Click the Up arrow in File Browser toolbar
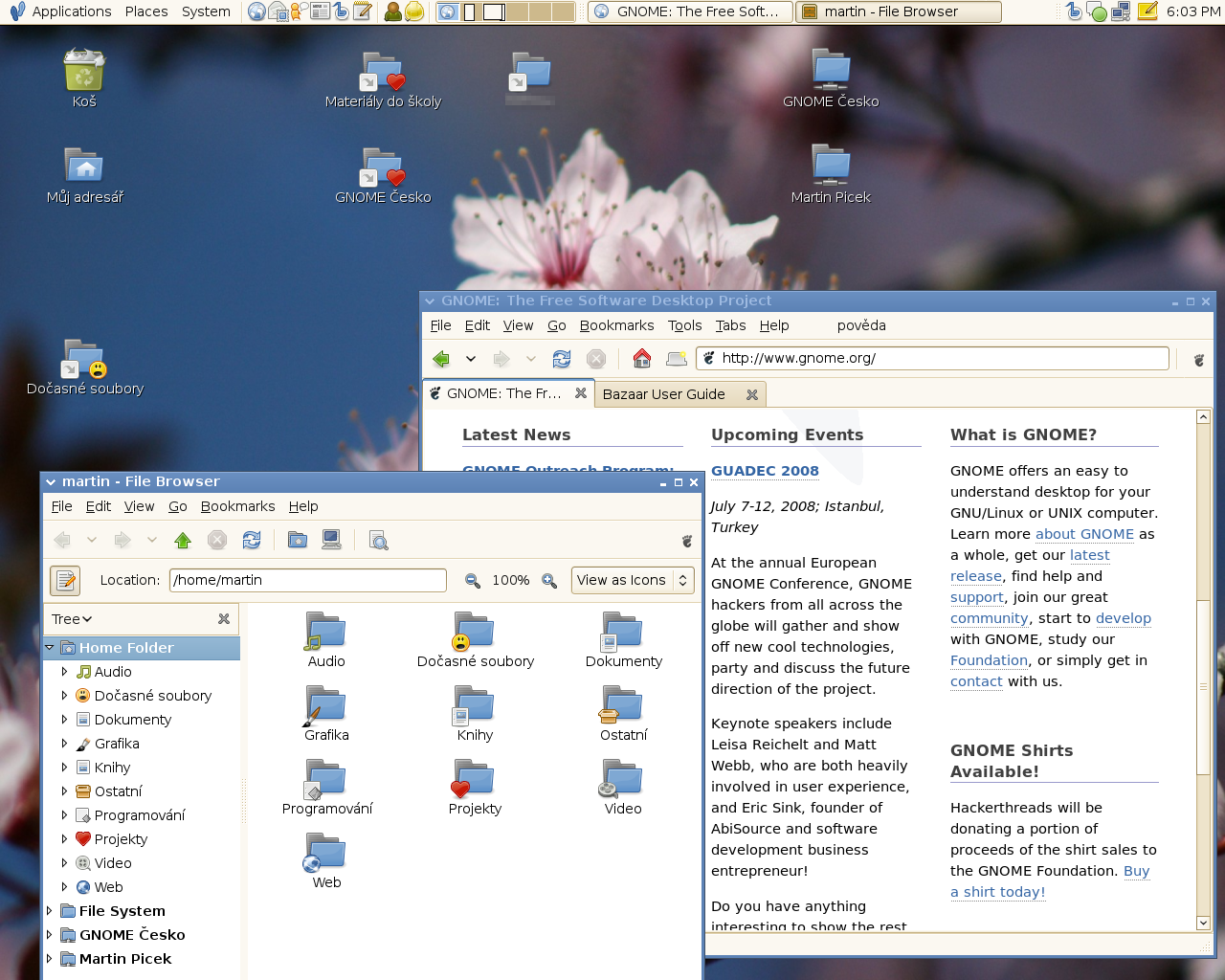This screenshot has width=1225, height=980. point(183,541)
